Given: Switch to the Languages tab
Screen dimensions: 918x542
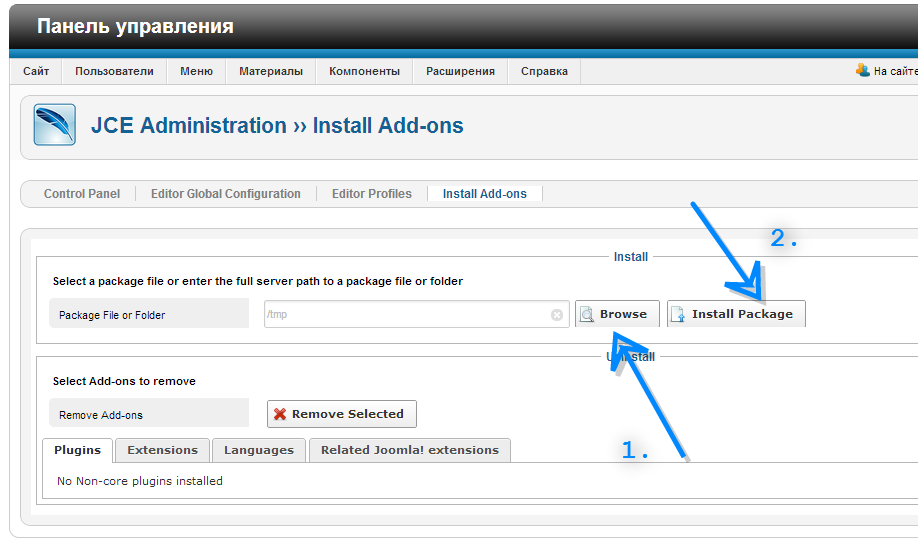Looking at the screenshot, I should click(x=259, y=450).
